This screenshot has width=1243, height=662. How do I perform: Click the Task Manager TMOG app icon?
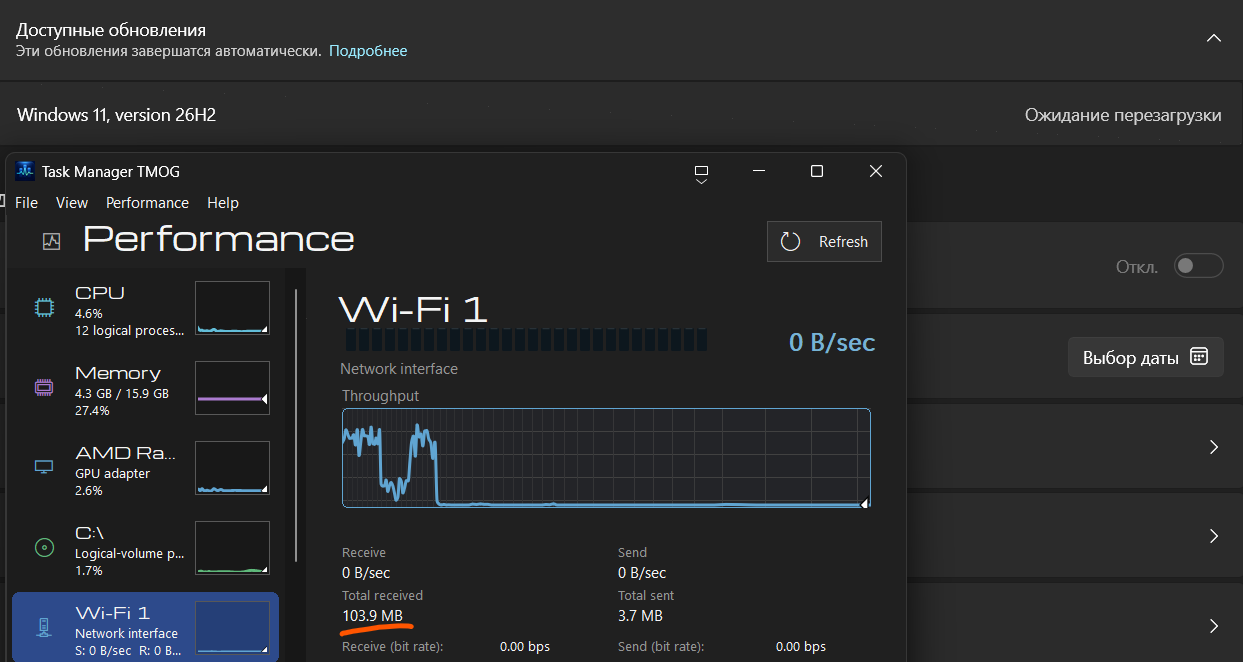point(25,171)
